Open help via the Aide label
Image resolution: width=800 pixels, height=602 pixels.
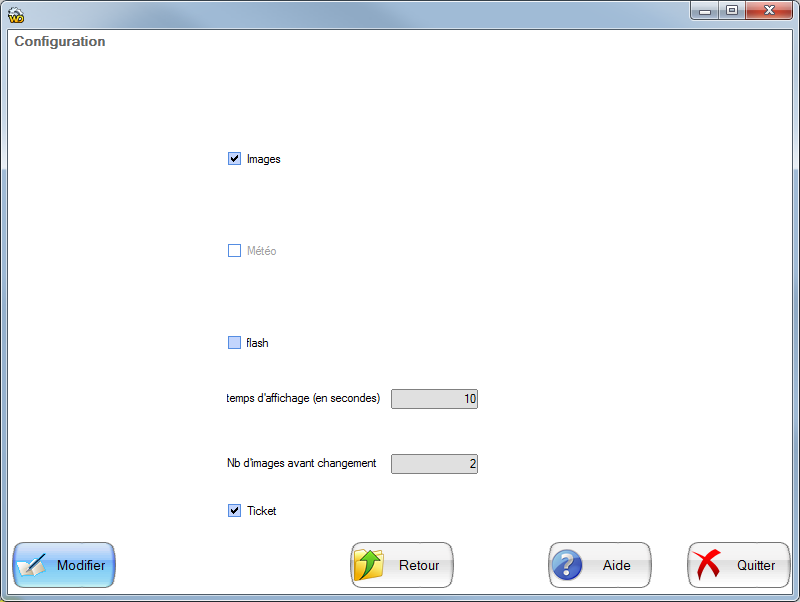(x=617, y=565)
